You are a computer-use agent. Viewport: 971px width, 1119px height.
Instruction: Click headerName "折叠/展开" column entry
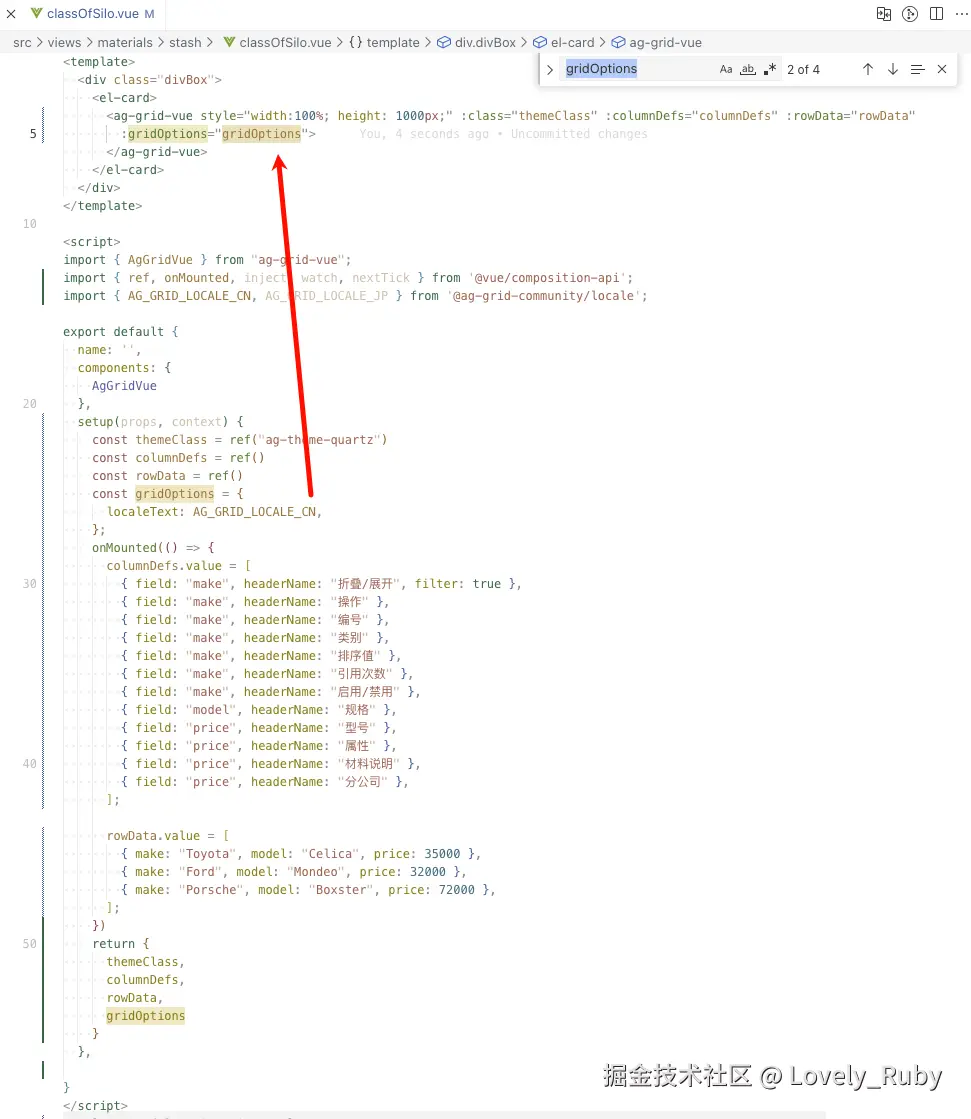(x=321, y=583)
